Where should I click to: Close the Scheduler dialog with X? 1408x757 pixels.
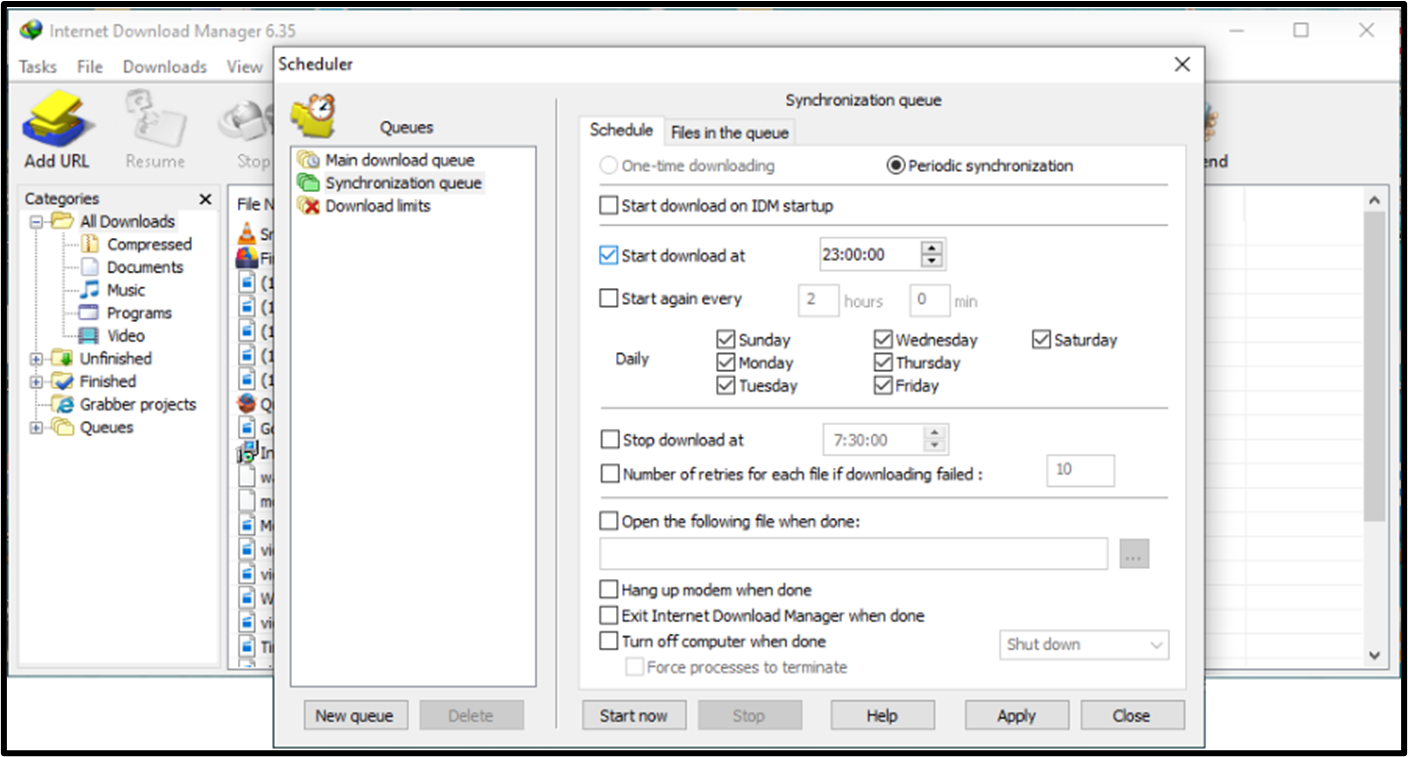[x=1182, y=65]
